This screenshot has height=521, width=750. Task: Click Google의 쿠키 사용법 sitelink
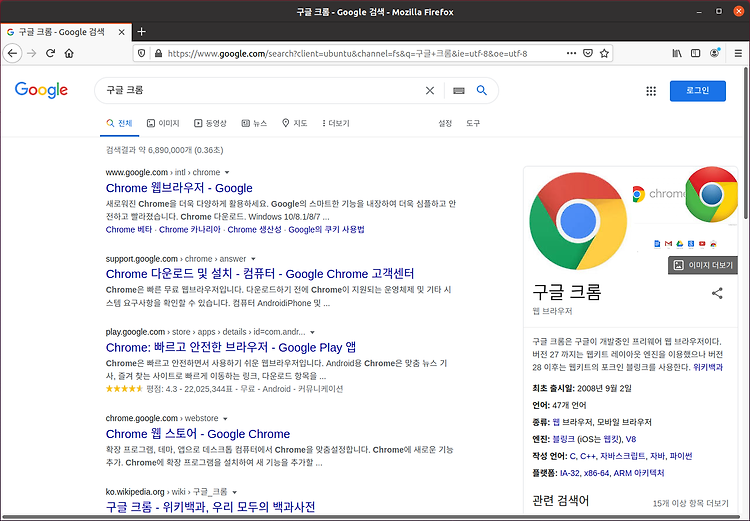[x=326, y=230]
